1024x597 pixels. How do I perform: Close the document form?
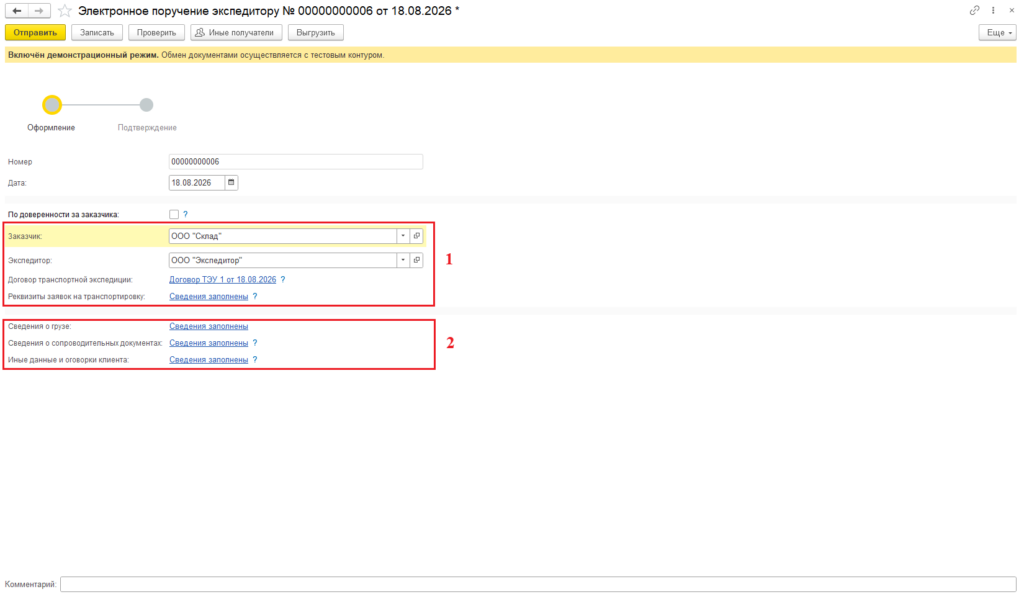pyautogui.click(x=1012, y=10)
